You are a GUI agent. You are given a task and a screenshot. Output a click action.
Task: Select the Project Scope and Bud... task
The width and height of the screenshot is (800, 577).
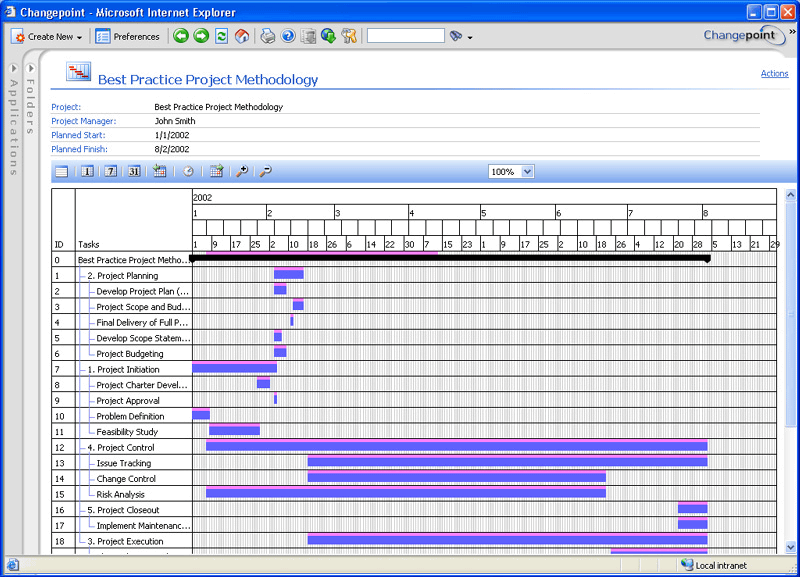point(143,307)
